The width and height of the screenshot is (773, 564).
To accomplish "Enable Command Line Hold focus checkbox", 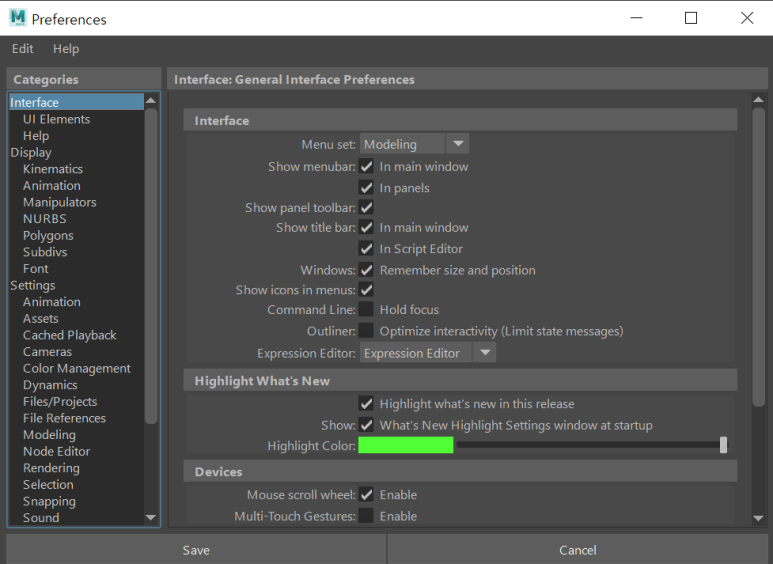I will click(366, 309).
